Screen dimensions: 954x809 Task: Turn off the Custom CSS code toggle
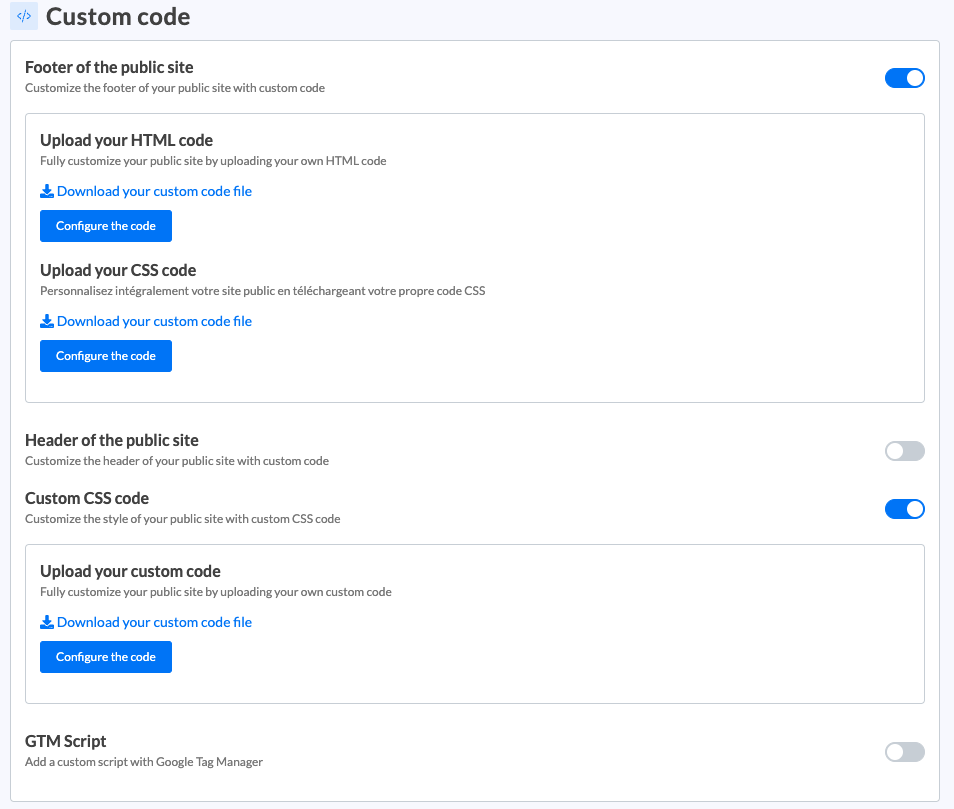click(904, 509)
